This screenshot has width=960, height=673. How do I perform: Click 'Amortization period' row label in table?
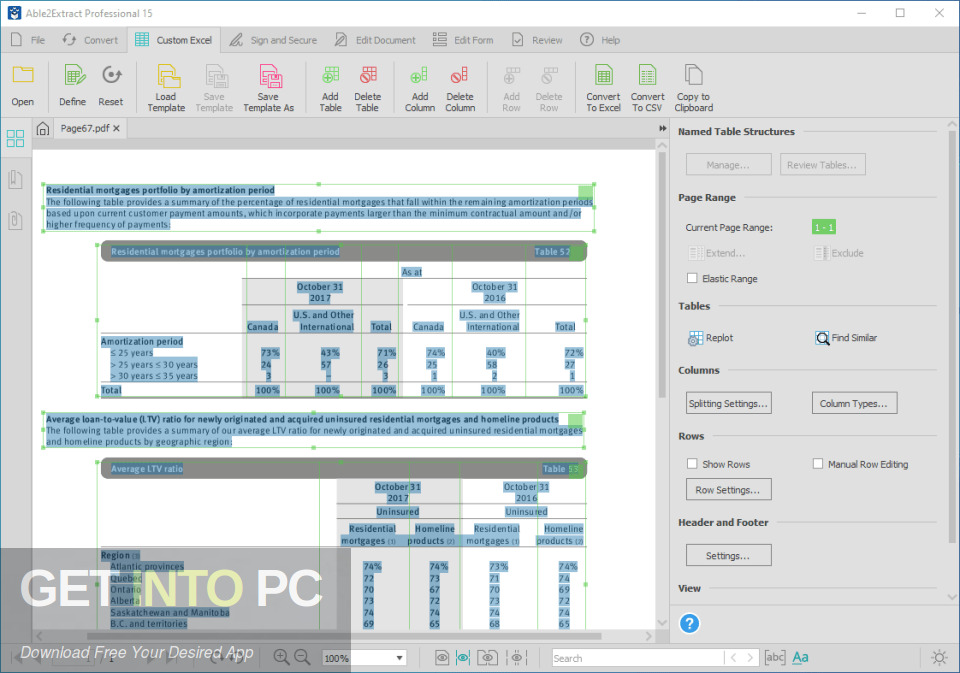tap(142, 341)
